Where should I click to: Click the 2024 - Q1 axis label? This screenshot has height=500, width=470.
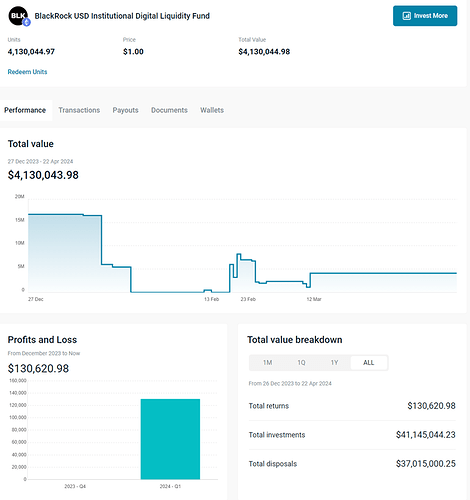point(170,486)
